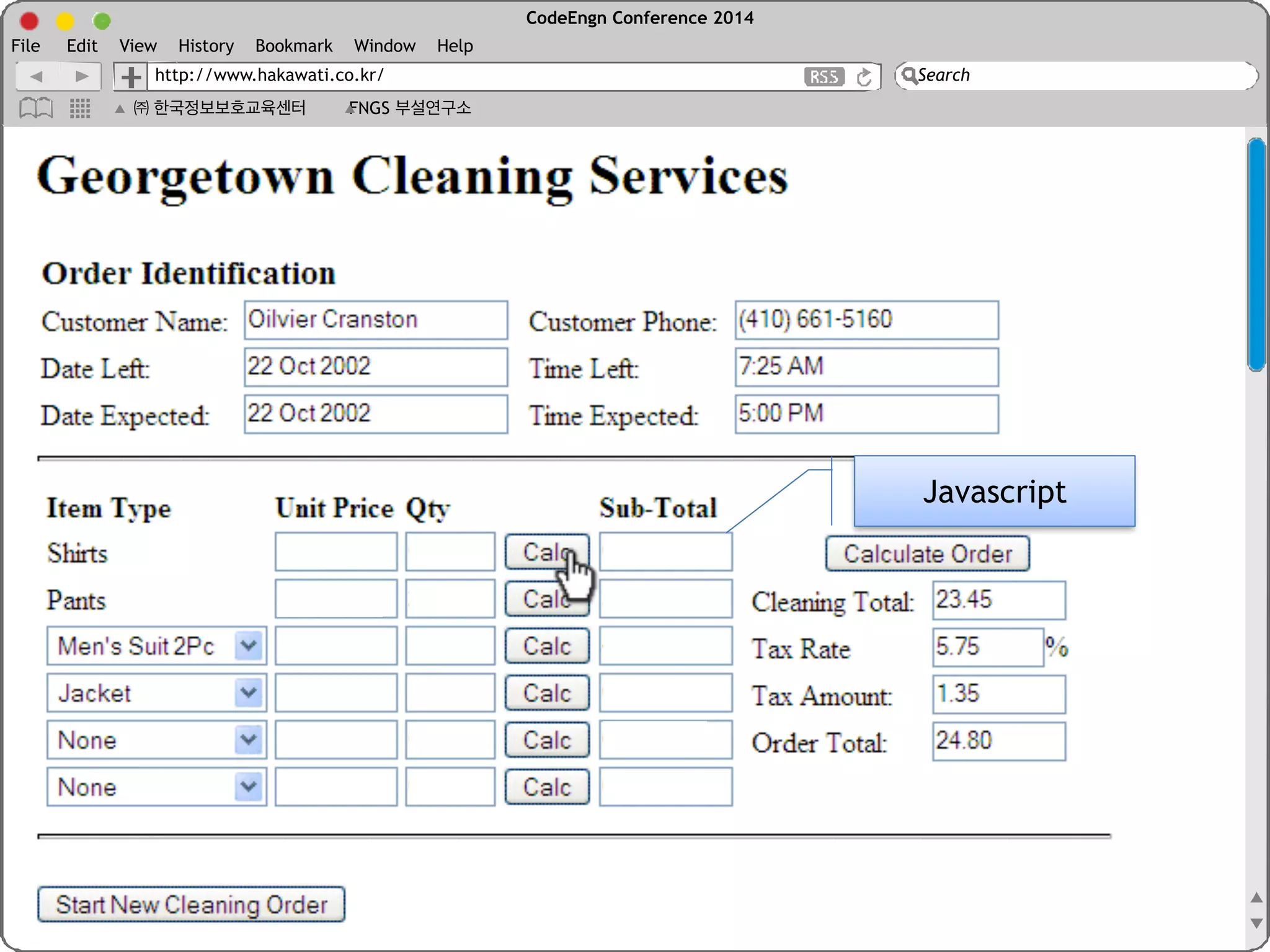Show the Top Sites grid icon
Screen dimensions: 1270x952
point(80,108)
